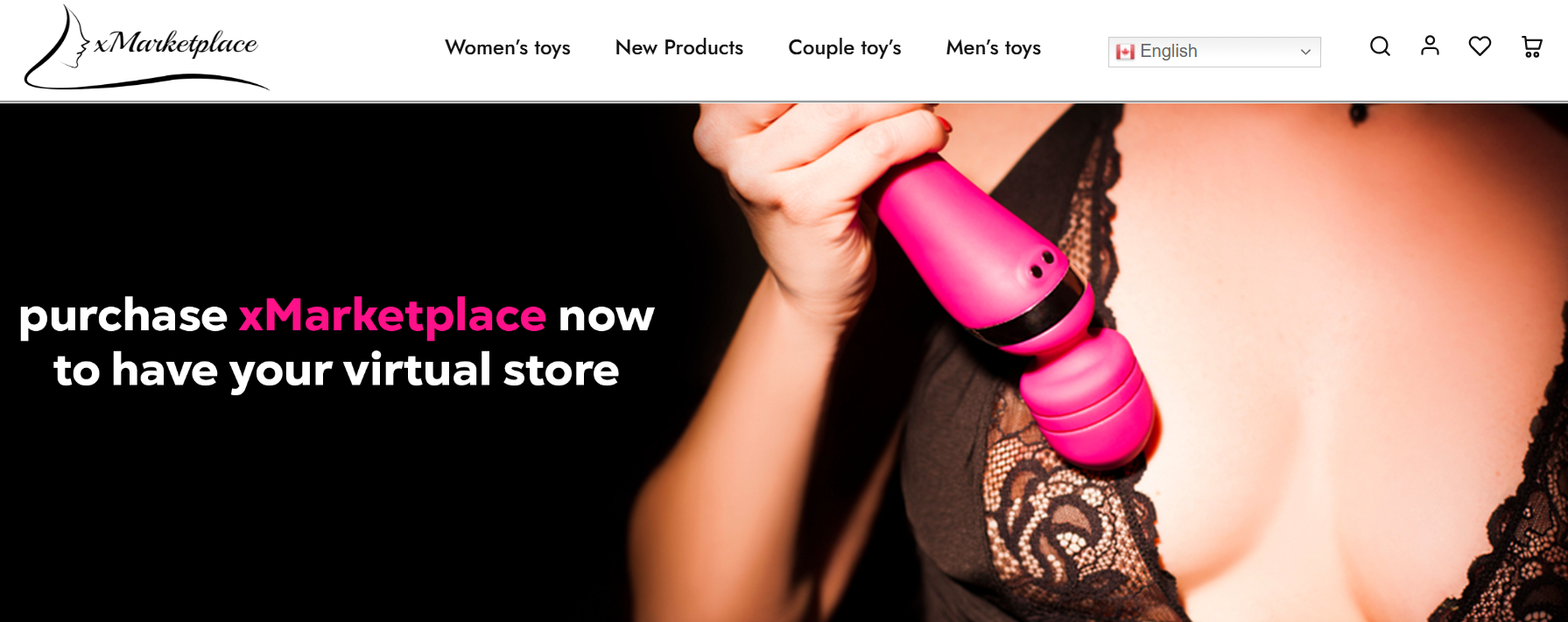Click the language dropdown chevron arrow
The height and width of the screenshot is (622, 1568).
[1304, 52]
